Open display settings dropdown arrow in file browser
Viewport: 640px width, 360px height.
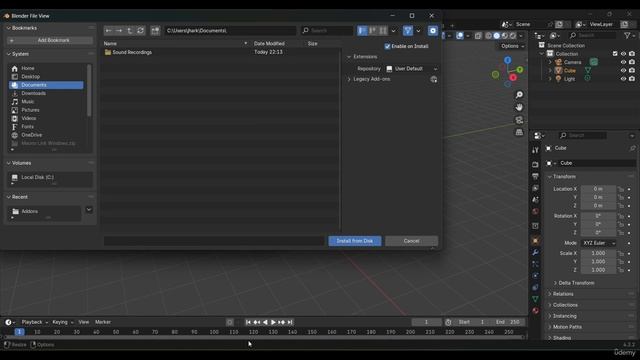coord(393,31)
